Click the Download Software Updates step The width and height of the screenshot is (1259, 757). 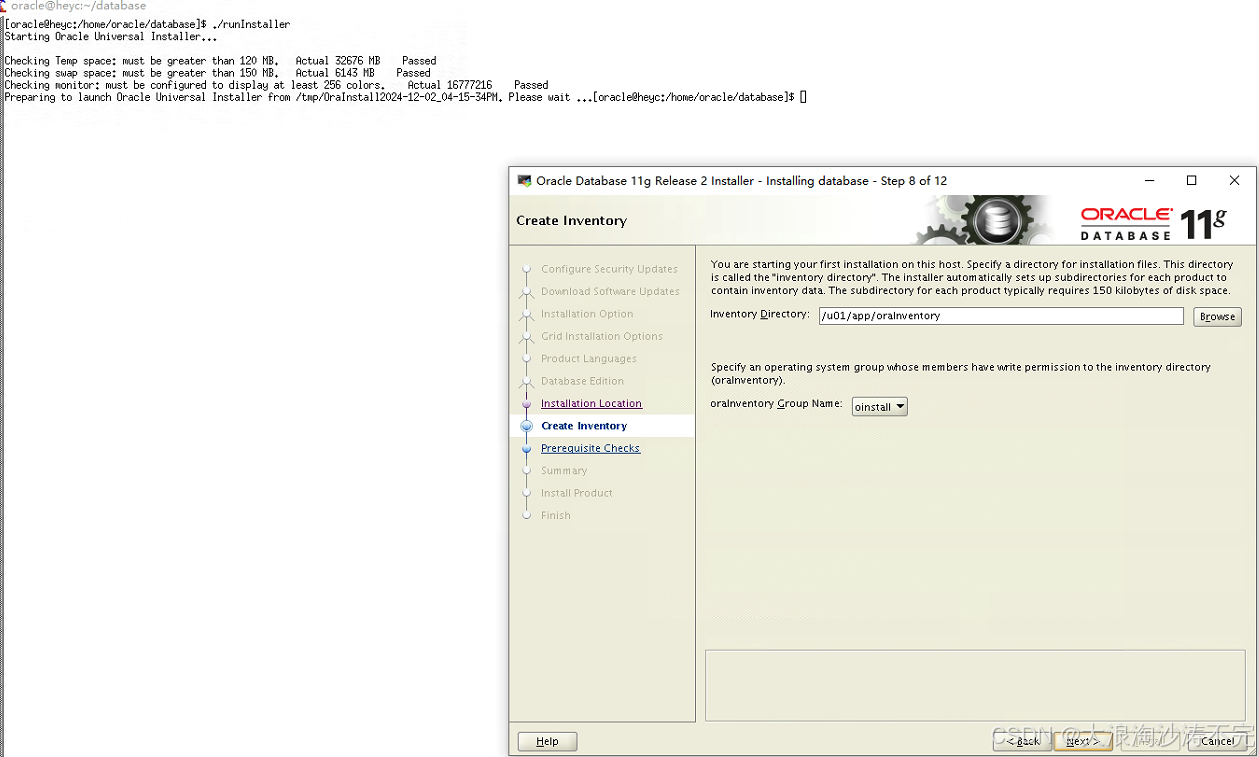(610, 292)
